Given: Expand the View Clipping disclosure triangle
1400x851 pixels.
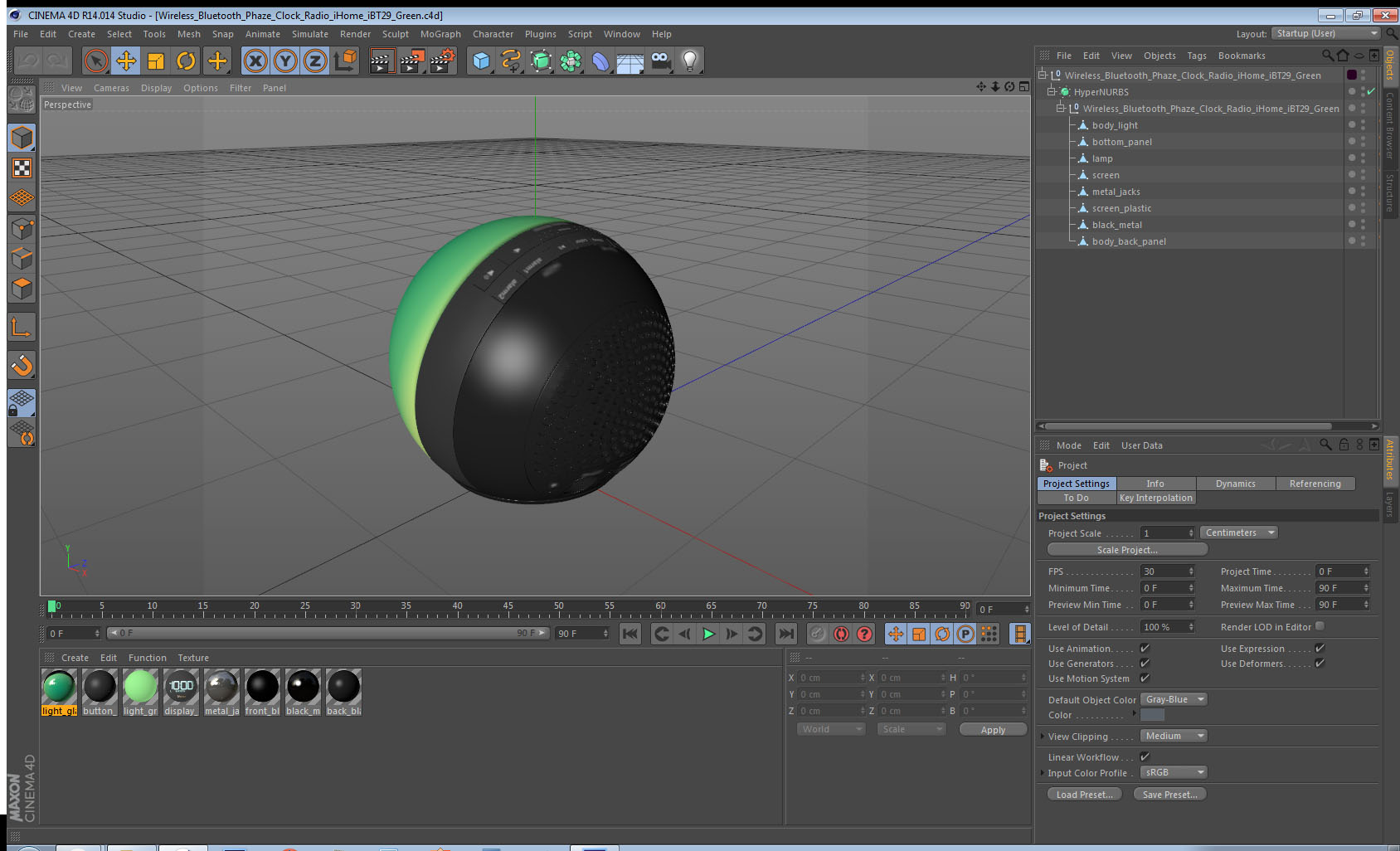Looking at the screenshot, I should pyautogui.click(x=1043, y=736).
